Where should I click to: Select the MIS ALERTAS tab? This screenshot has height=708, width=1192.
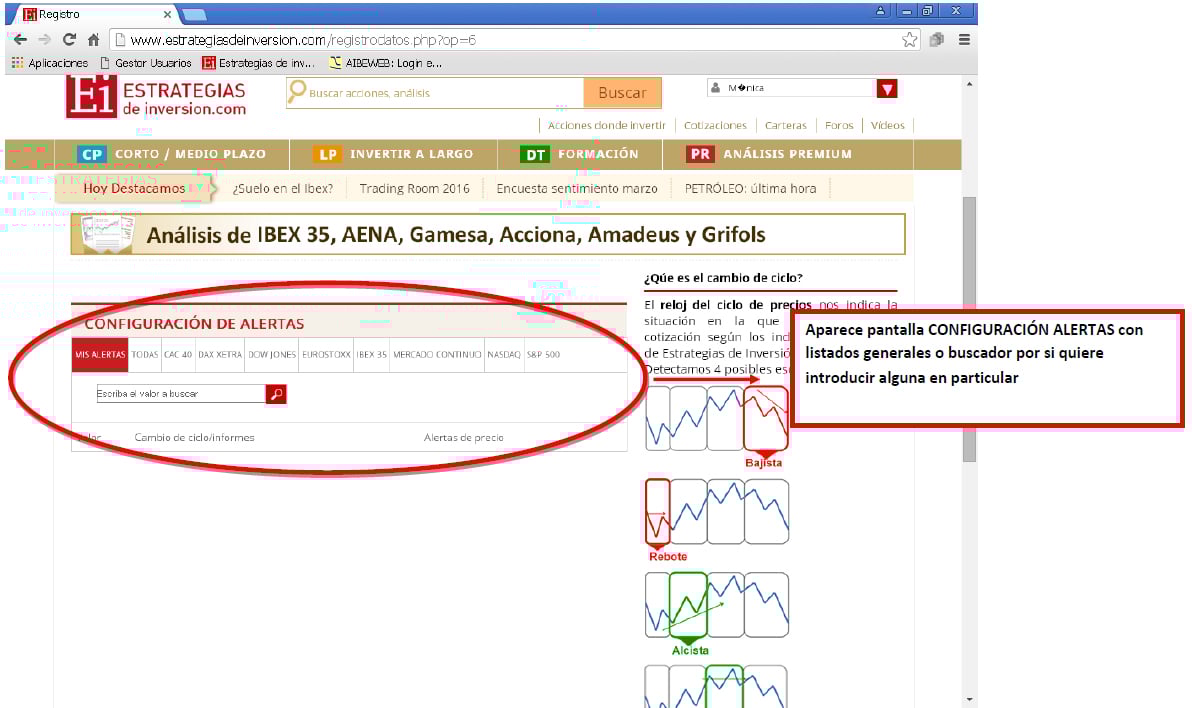click(x=100, y=355)
